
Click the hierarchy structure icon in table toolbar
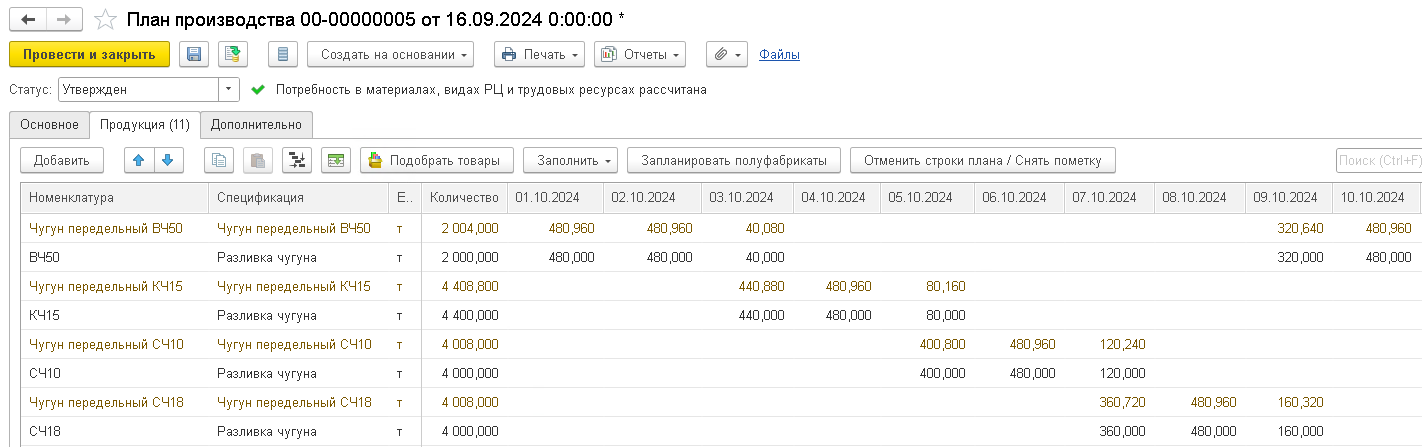(x=296, y=160)
